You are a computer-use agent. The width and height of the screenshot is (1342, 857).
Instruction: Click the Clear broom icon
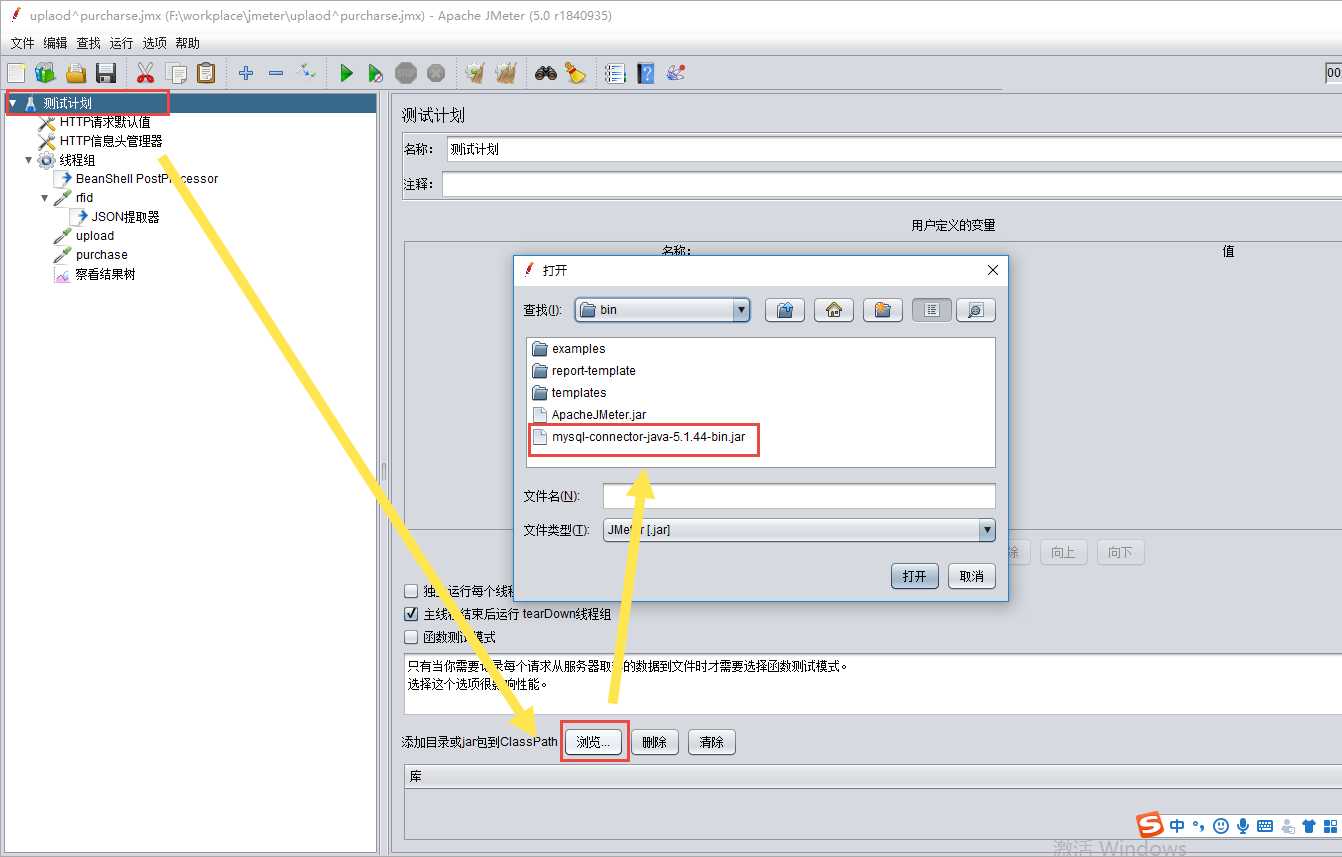coord(475,73)
